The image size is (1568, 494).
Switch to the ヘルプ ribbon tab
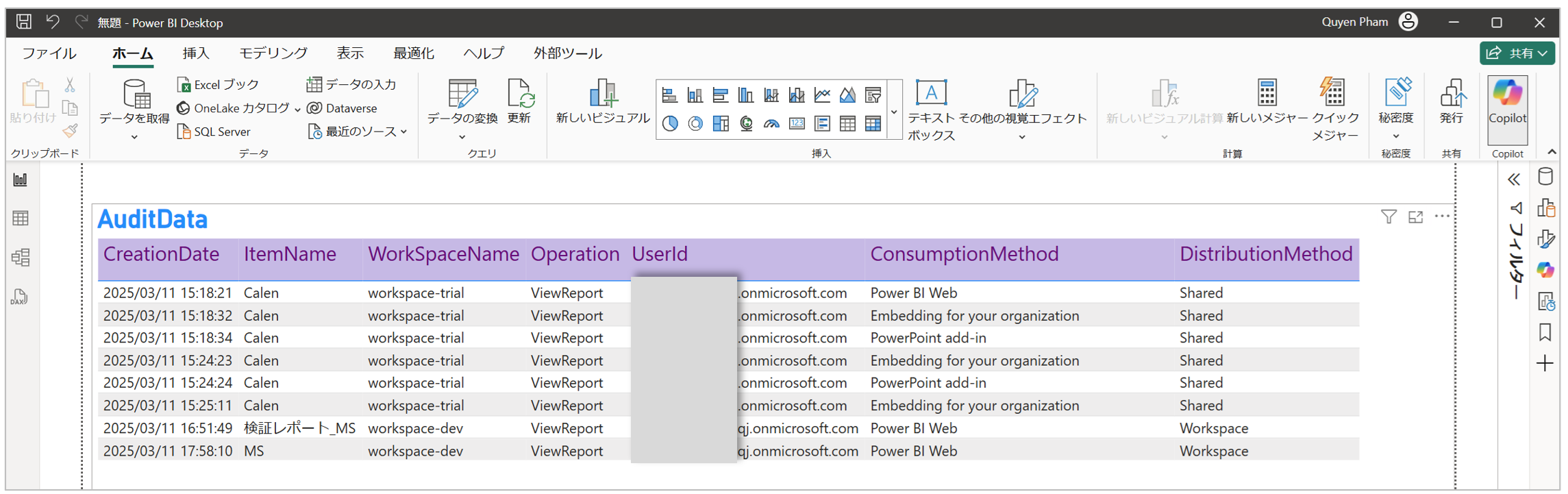point(484,53)
